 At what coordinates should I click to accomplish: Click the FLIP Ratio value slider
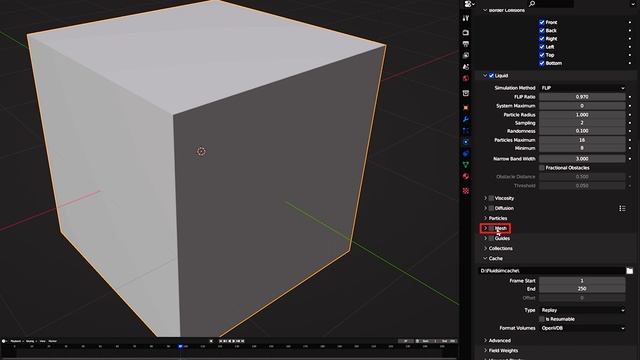[x=582, y=97]
